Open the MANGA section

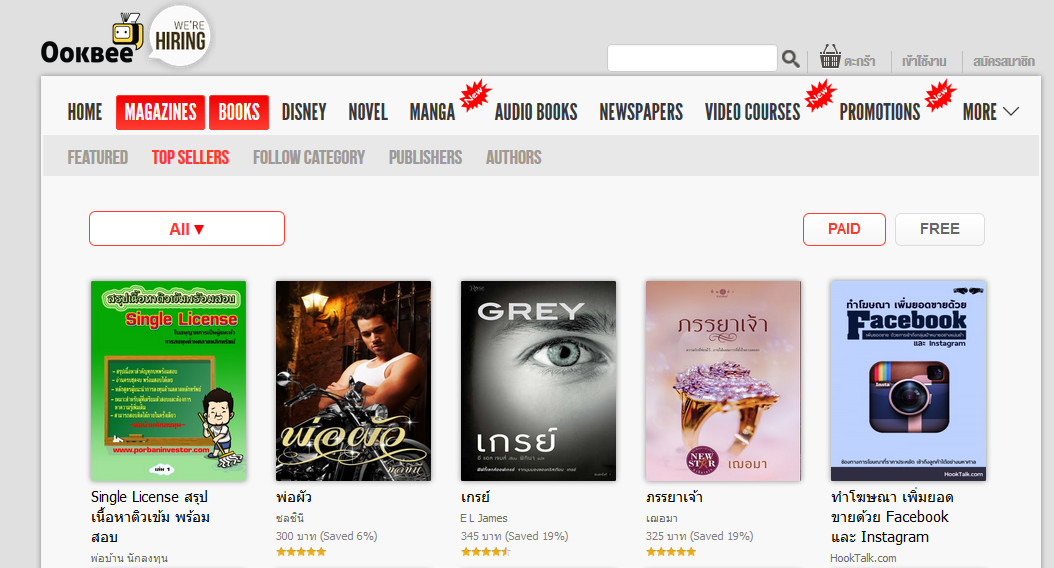[432, 112]
